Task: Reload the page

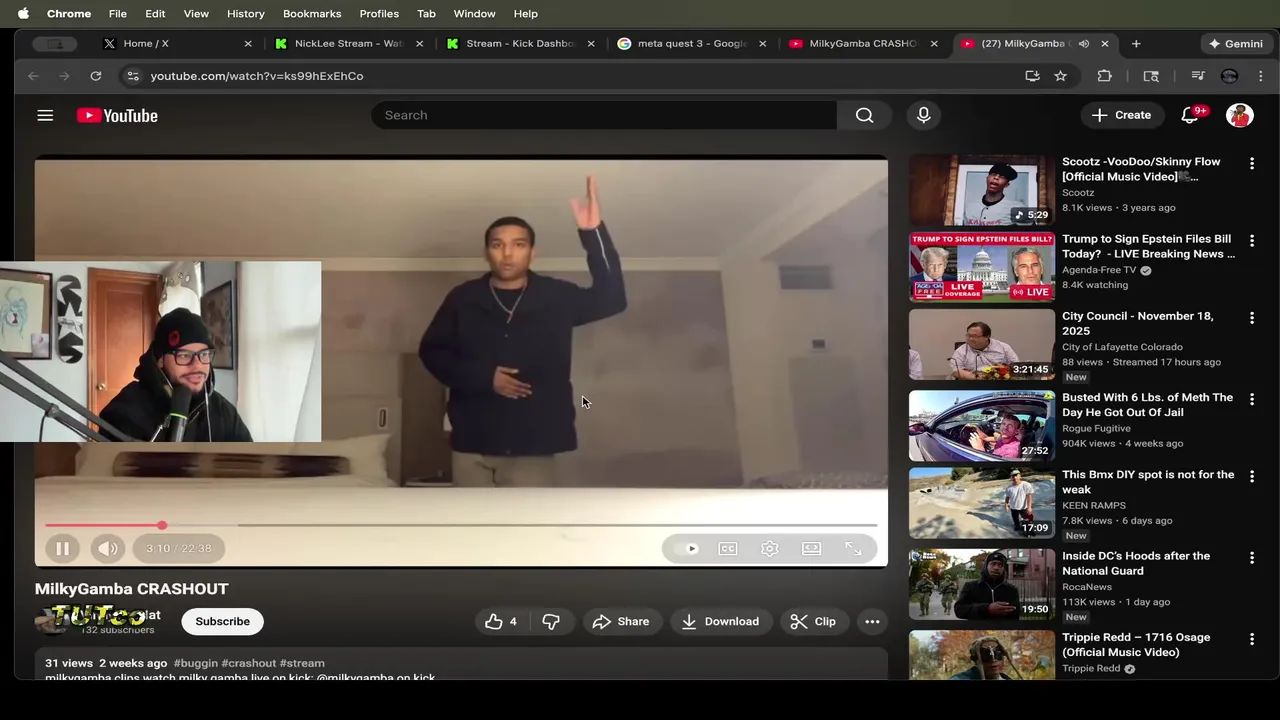Action: (95, 76)
